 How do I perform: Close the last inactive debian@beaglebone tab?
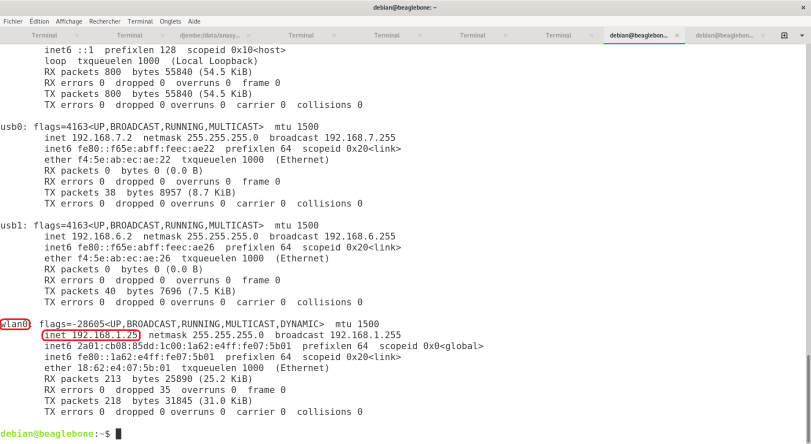(x=763, y=35)
